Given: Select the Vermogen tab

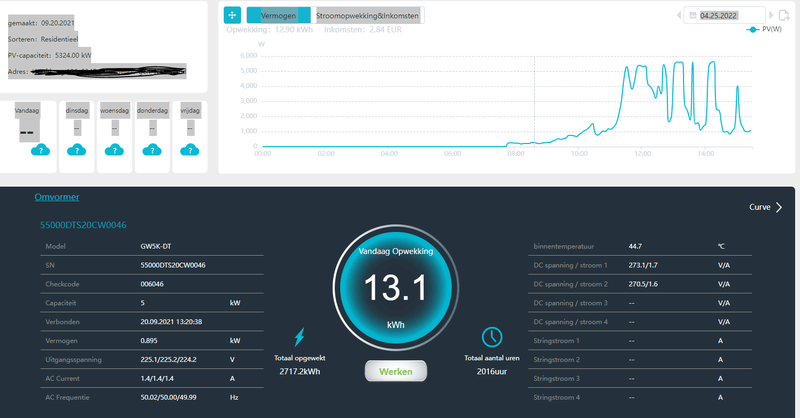Looking at the screenshot, I should coord(279,15).
